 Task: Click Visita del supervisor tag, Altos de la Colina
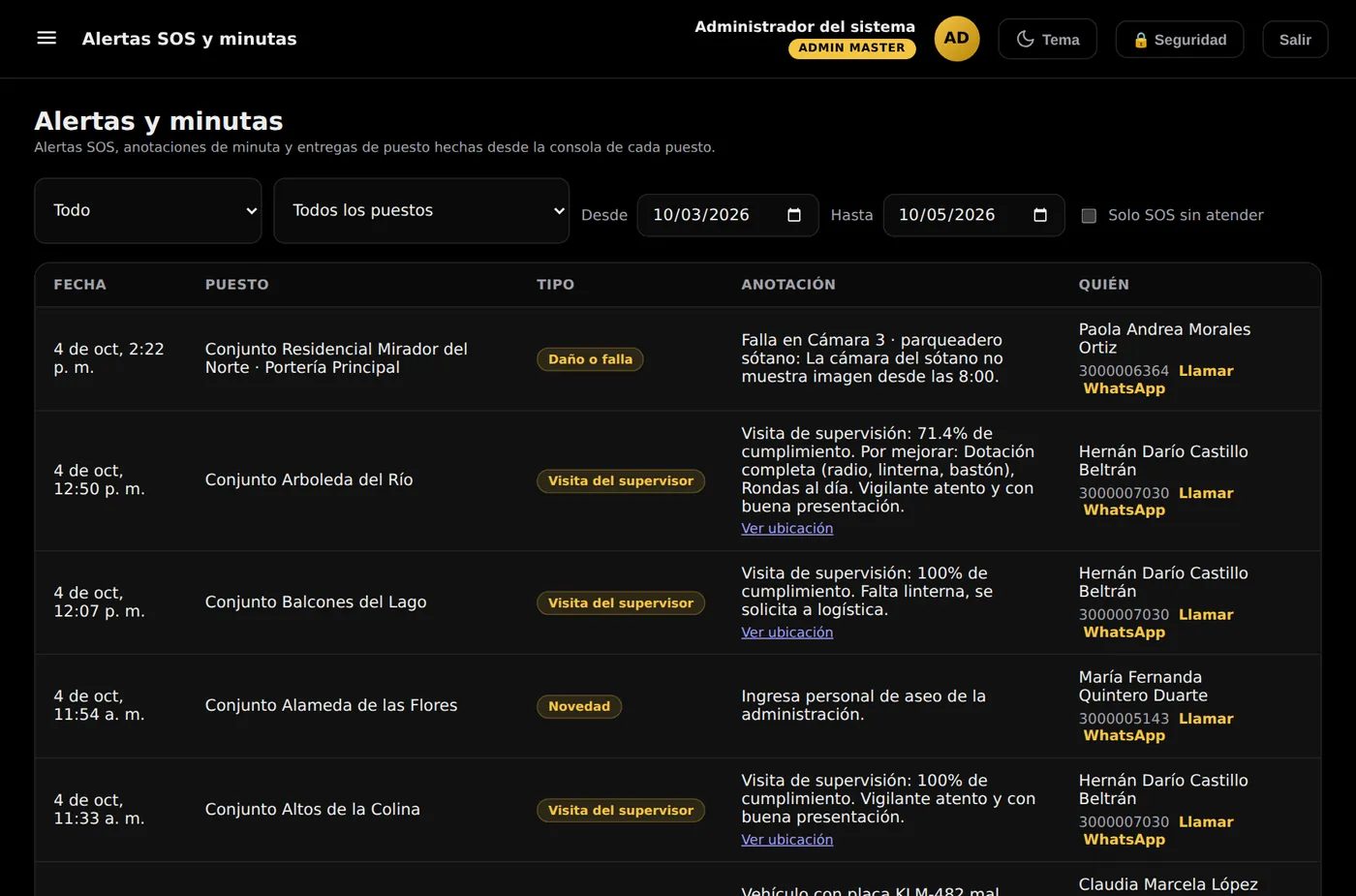click(x=621, y=811)
